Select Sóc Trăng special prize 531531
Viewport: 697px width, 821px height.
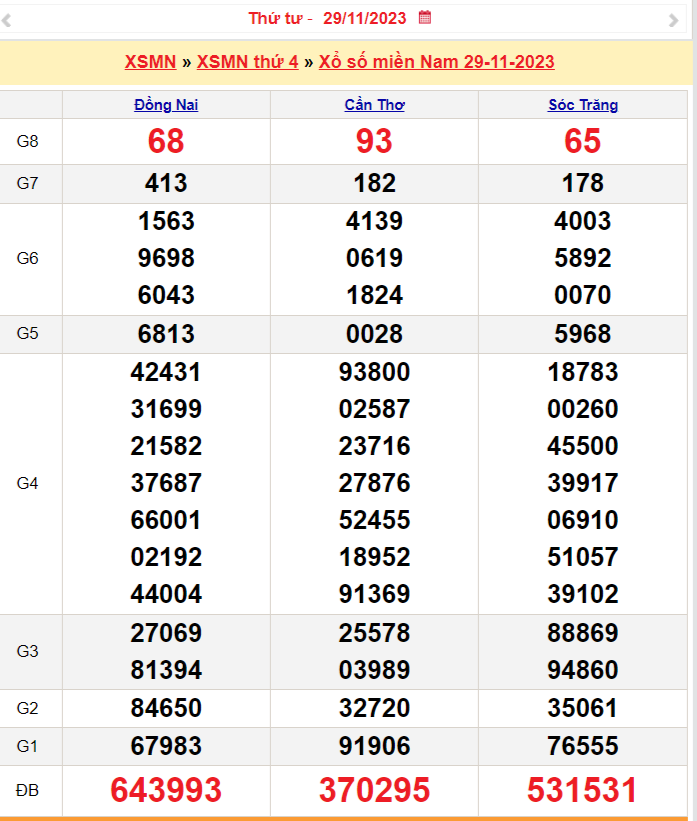coord(582,790)
